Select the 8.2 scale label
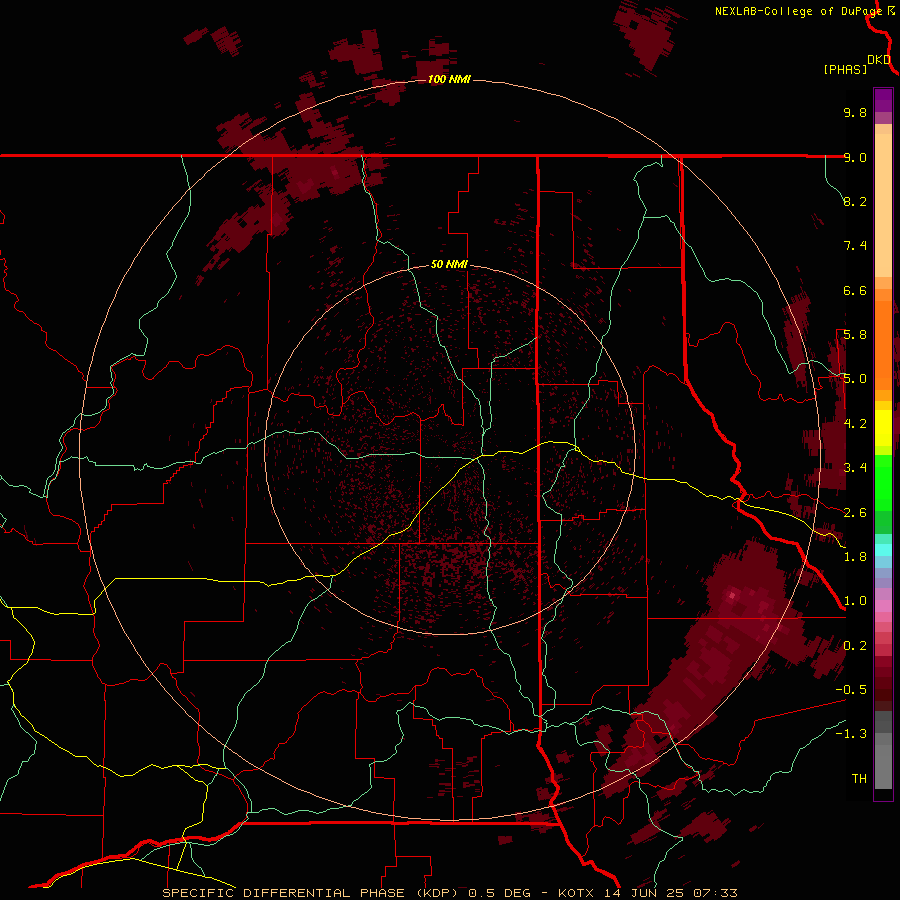The height and width of the screenshot is (900, 900). [x=855, y=201]
